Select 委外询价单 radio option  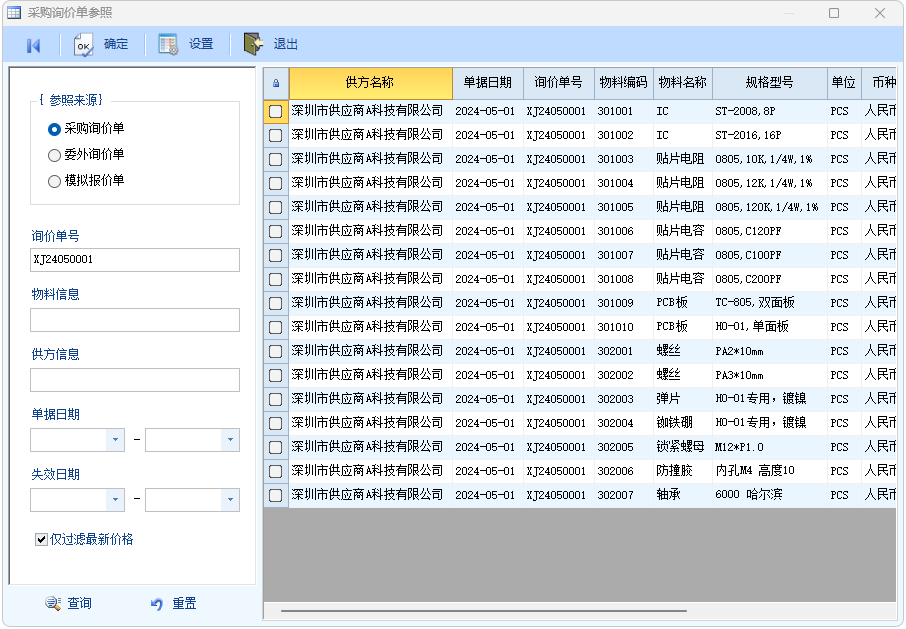(x=54, y=155)
